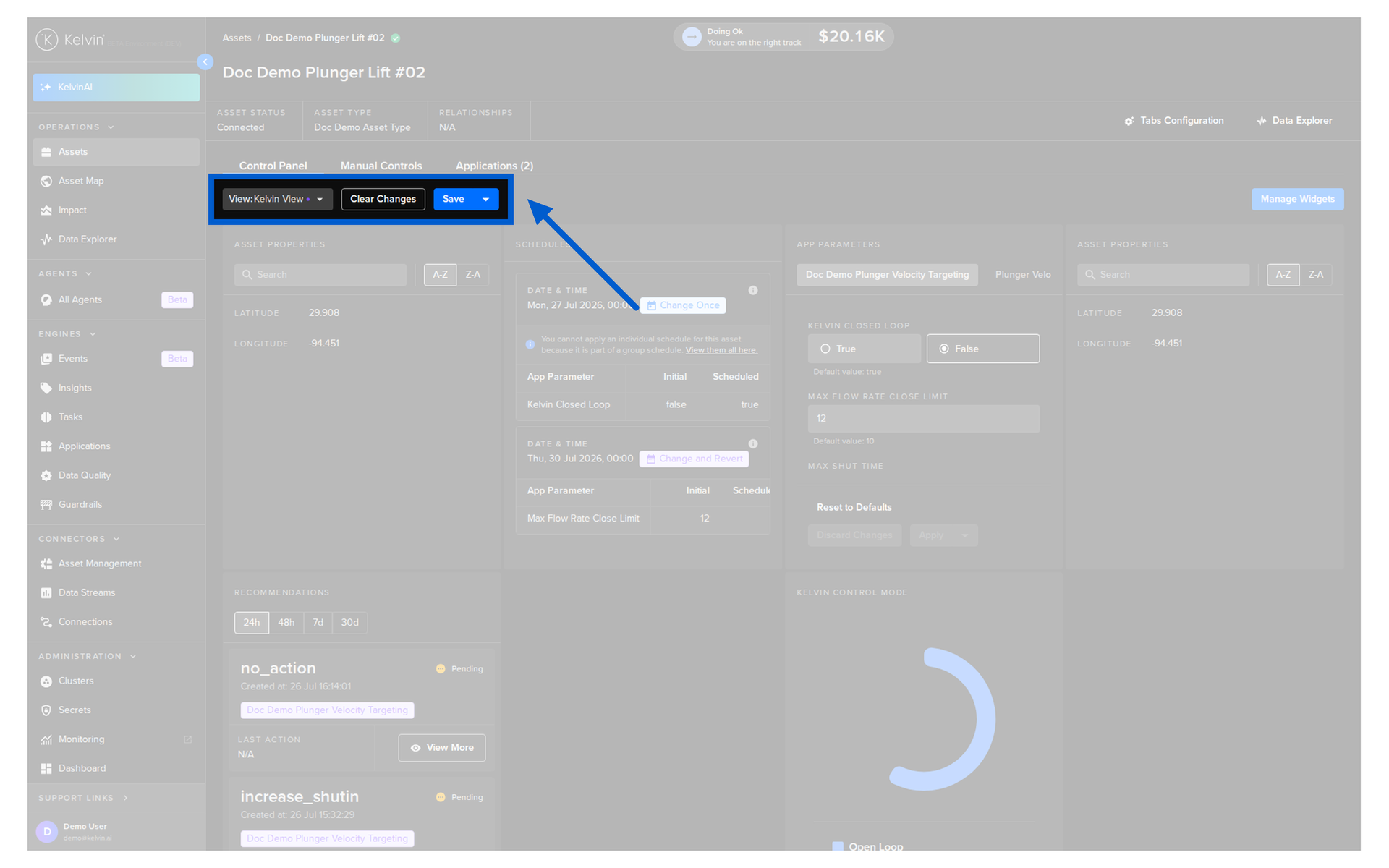1389x868 pixels.
Task: Click the Monitoring chart icon
Action: point(46,739)
